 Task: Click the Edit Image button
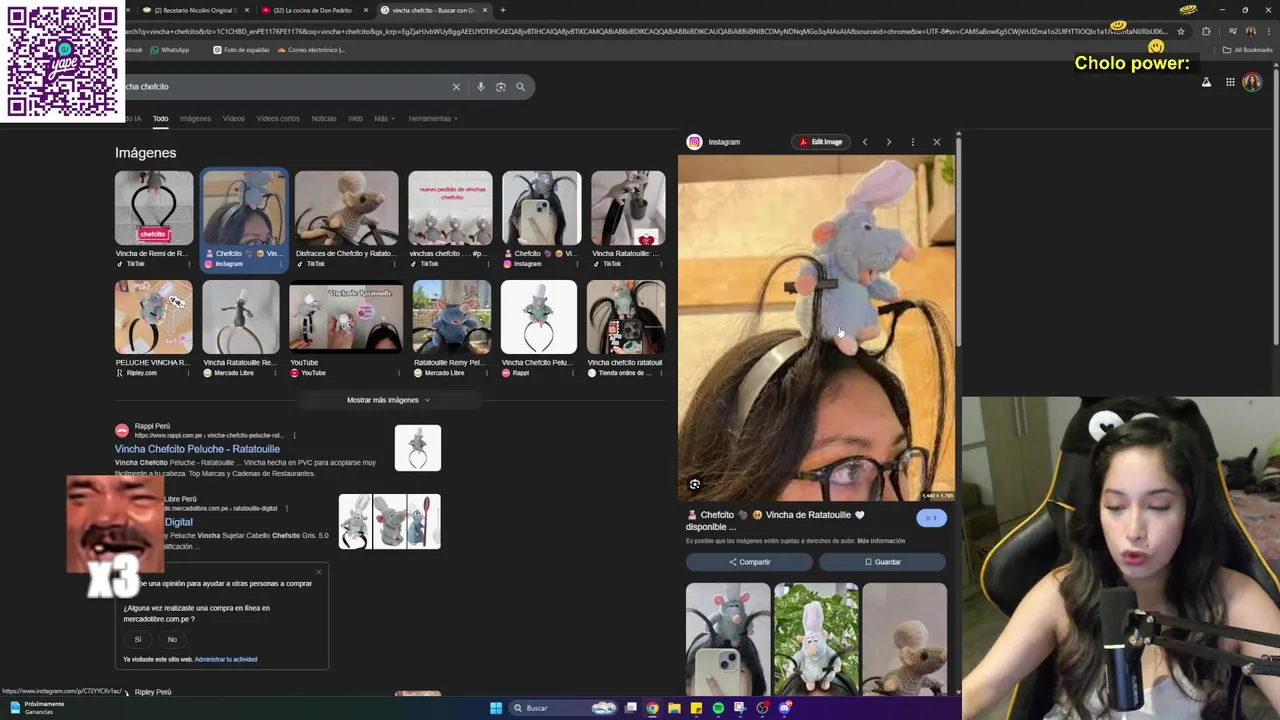[820, 142]
